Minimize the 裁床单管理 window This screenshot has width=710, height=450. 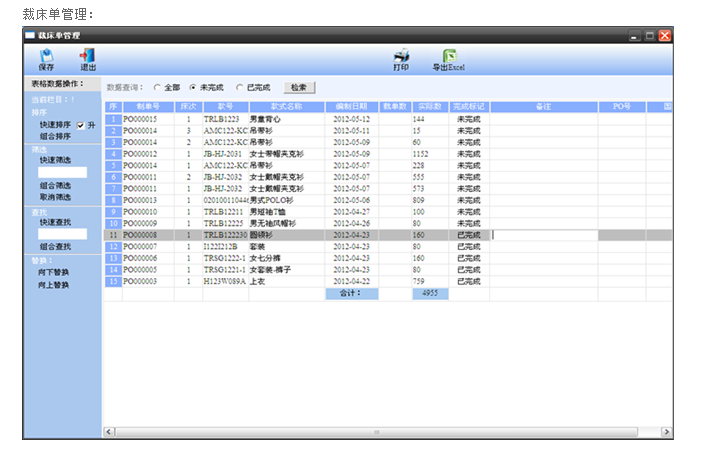(x=634, y=35)
